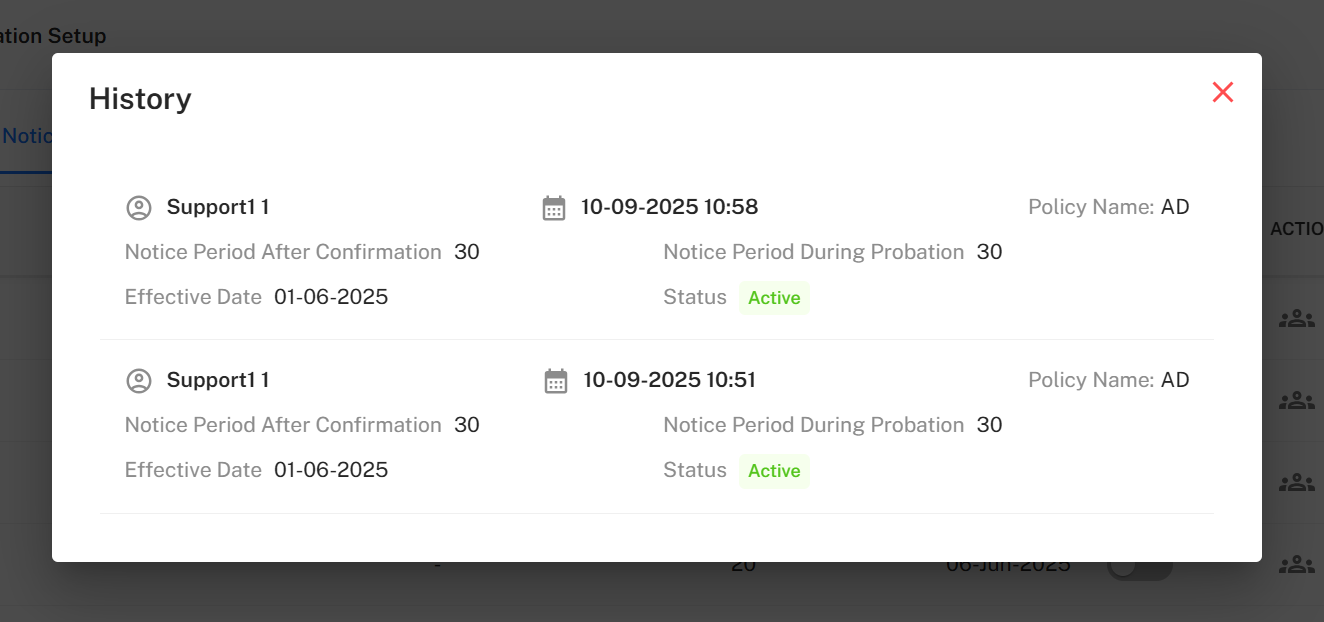Screen dimensions: 1324x622
Task: Toggle the switch in the background table row
Action: pyautogui.click(x=1140, y=566)
